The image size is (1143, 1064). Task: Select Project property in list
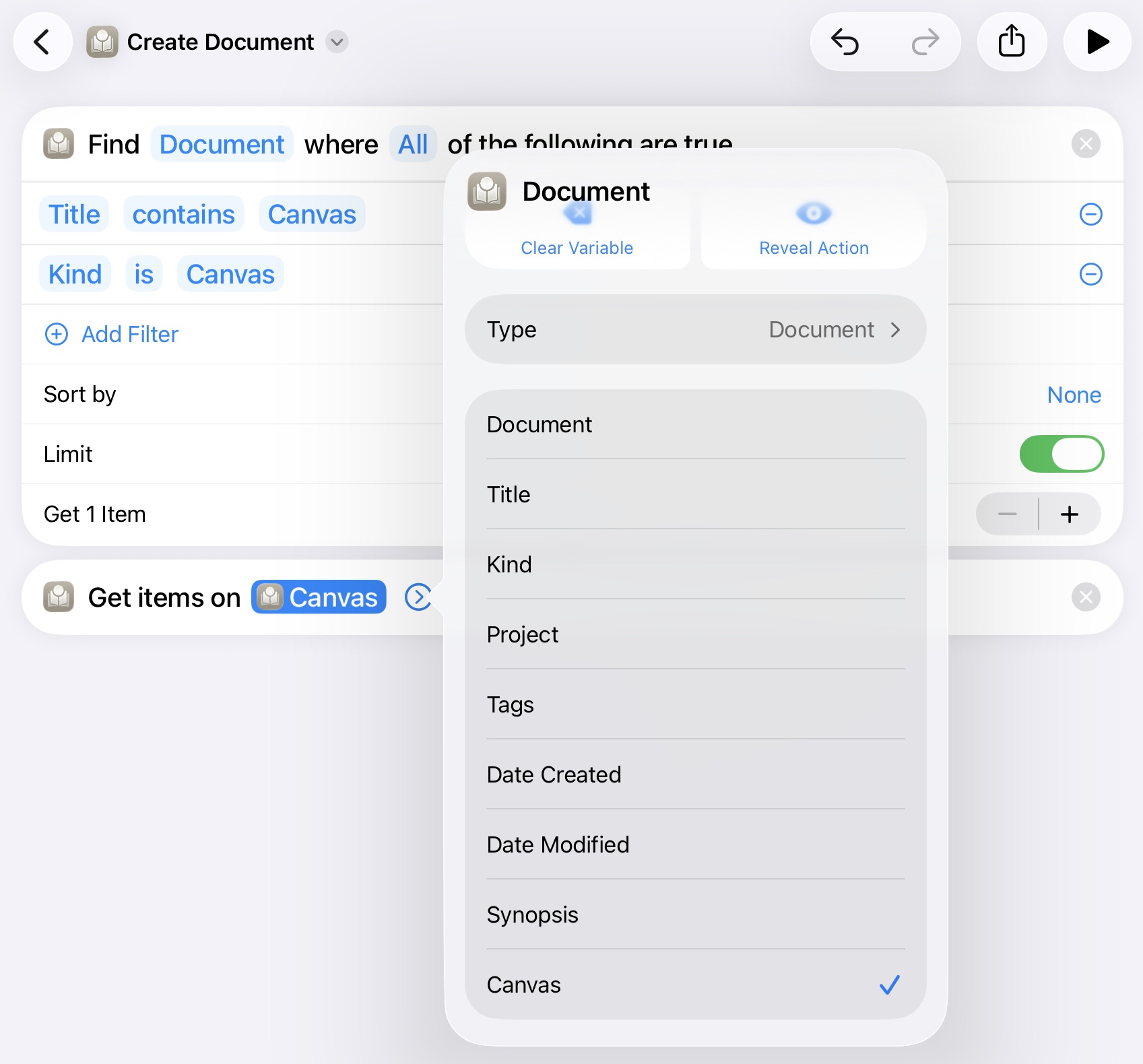[x=695, y=634]
